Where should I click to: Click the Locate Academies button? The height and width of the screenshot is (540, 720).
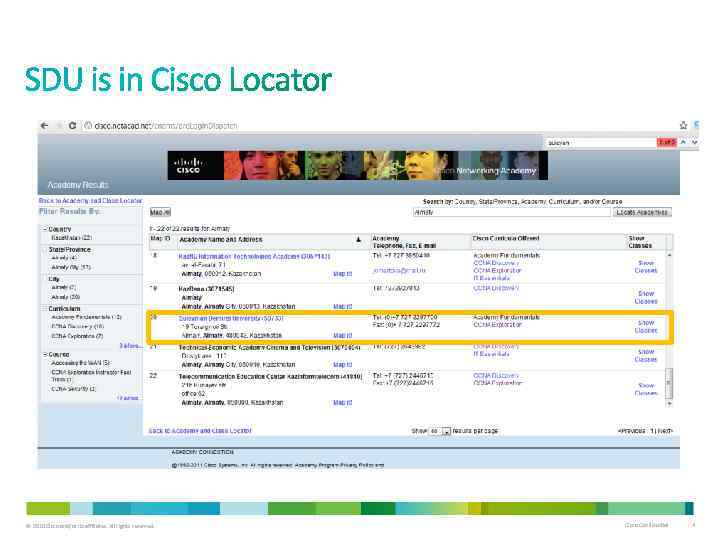point(642,212)
